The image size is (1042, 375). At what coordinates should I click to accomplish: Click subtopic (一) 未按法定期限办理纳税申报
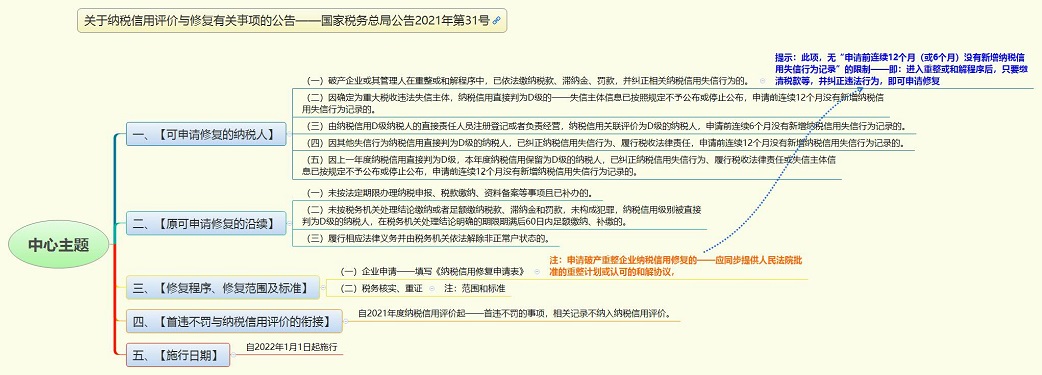[x=449, y=193]
